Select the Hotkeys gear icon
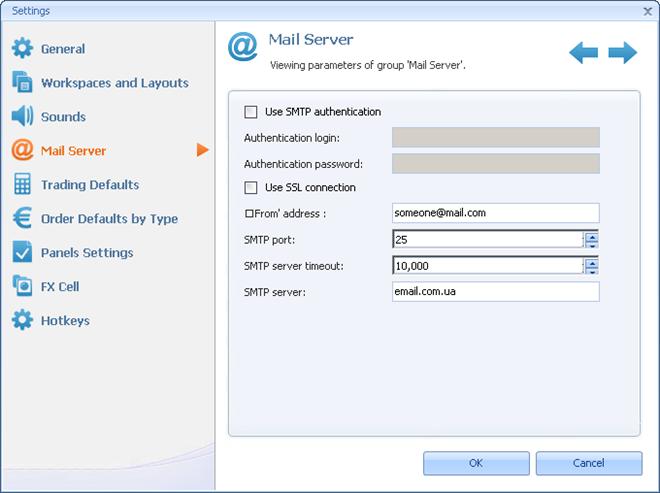Screen dimensions: 660x493 pyautogui.click(x=22, y=320)
